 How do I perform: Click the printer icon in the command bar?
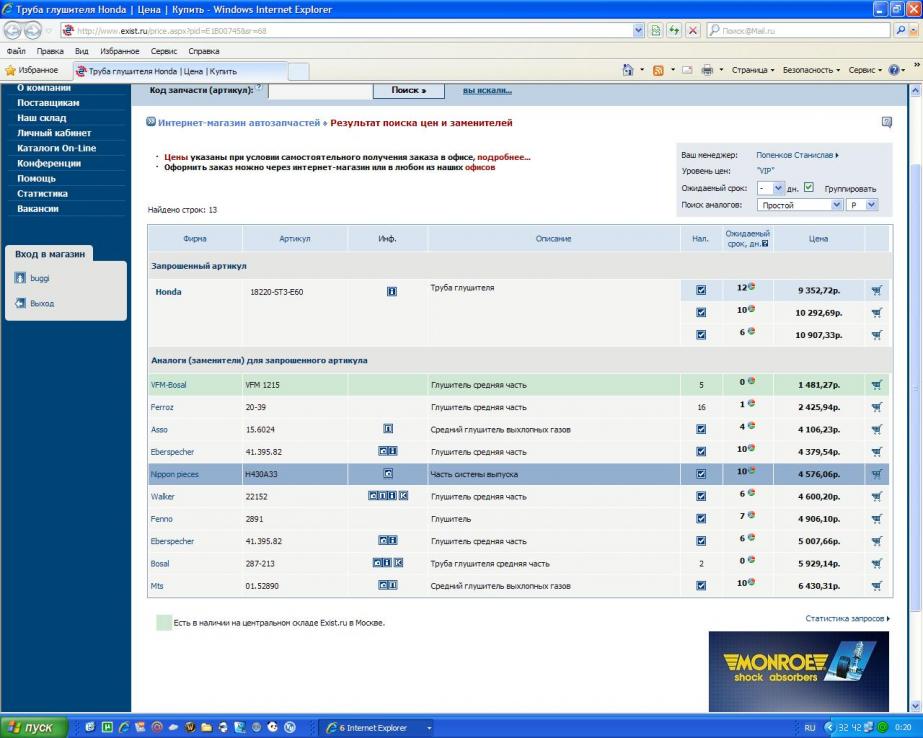(707, 70)
